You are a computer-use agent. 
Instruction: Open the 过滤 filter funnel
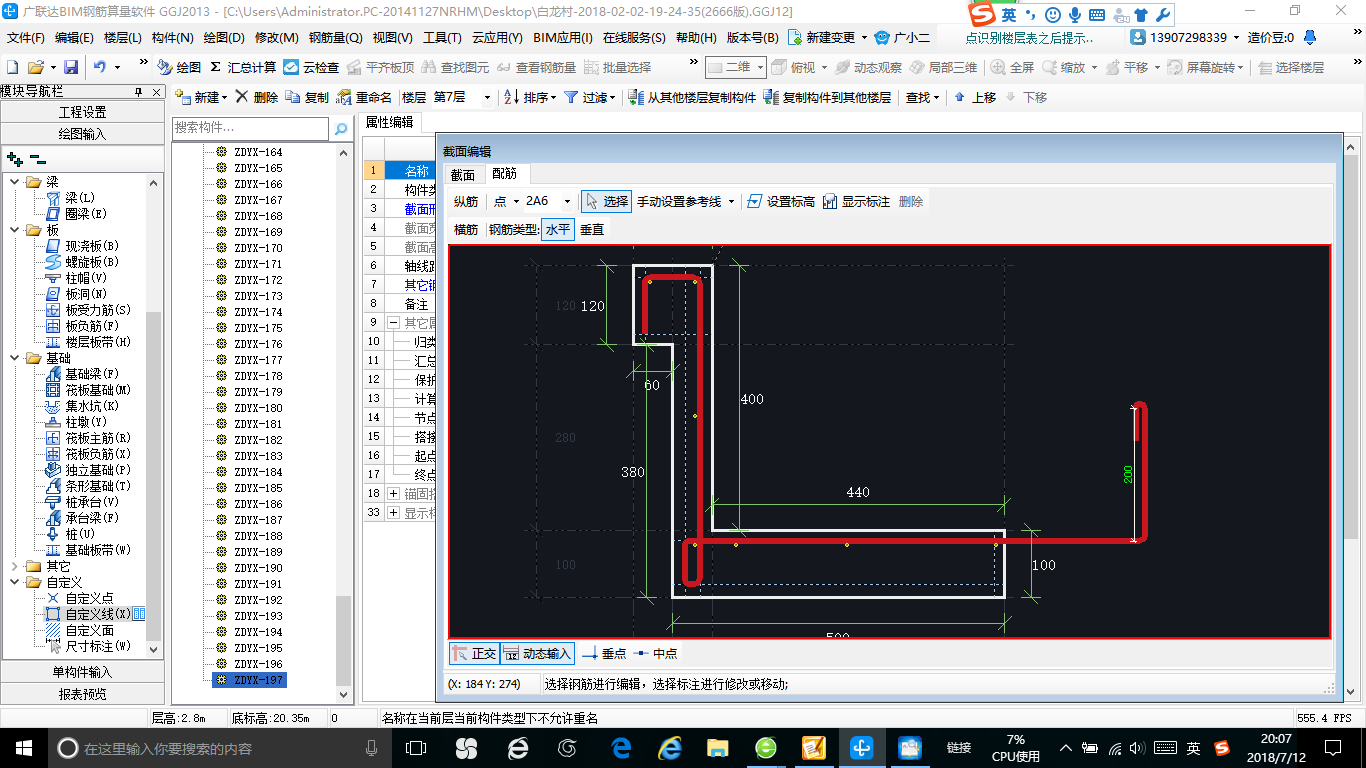(589, 97)
